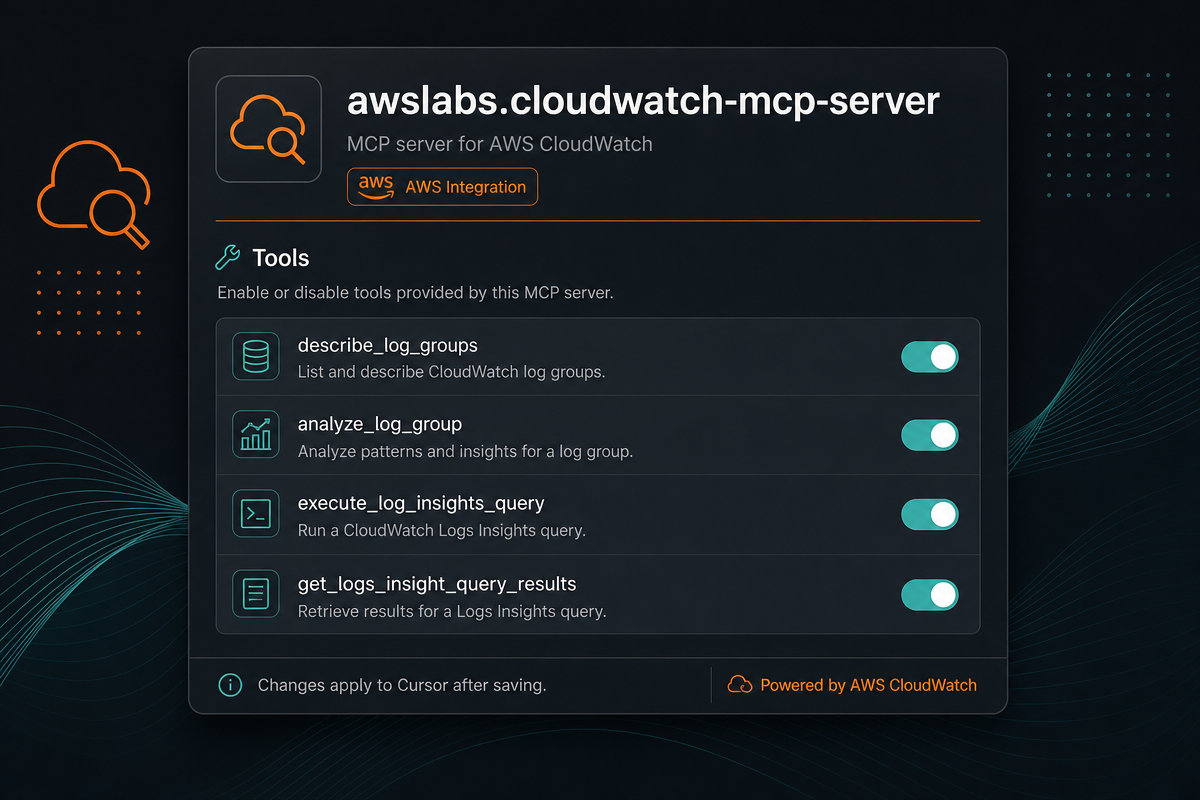Click the text 'Changes apply to Cursor after saving.'

pos(402,685)
